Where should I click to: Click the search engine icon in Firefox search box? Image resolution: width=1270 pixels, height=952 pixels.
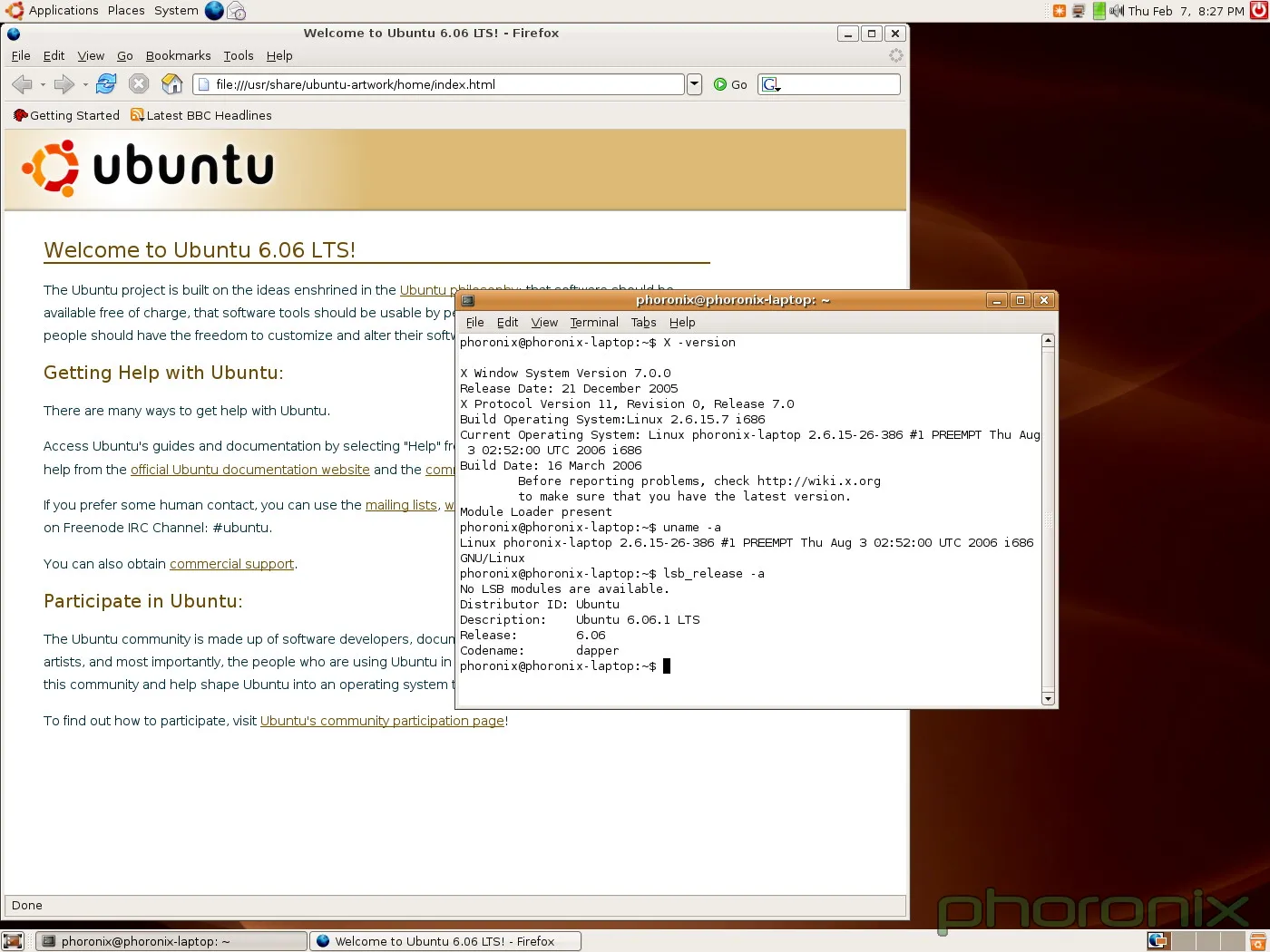[771, 84]
